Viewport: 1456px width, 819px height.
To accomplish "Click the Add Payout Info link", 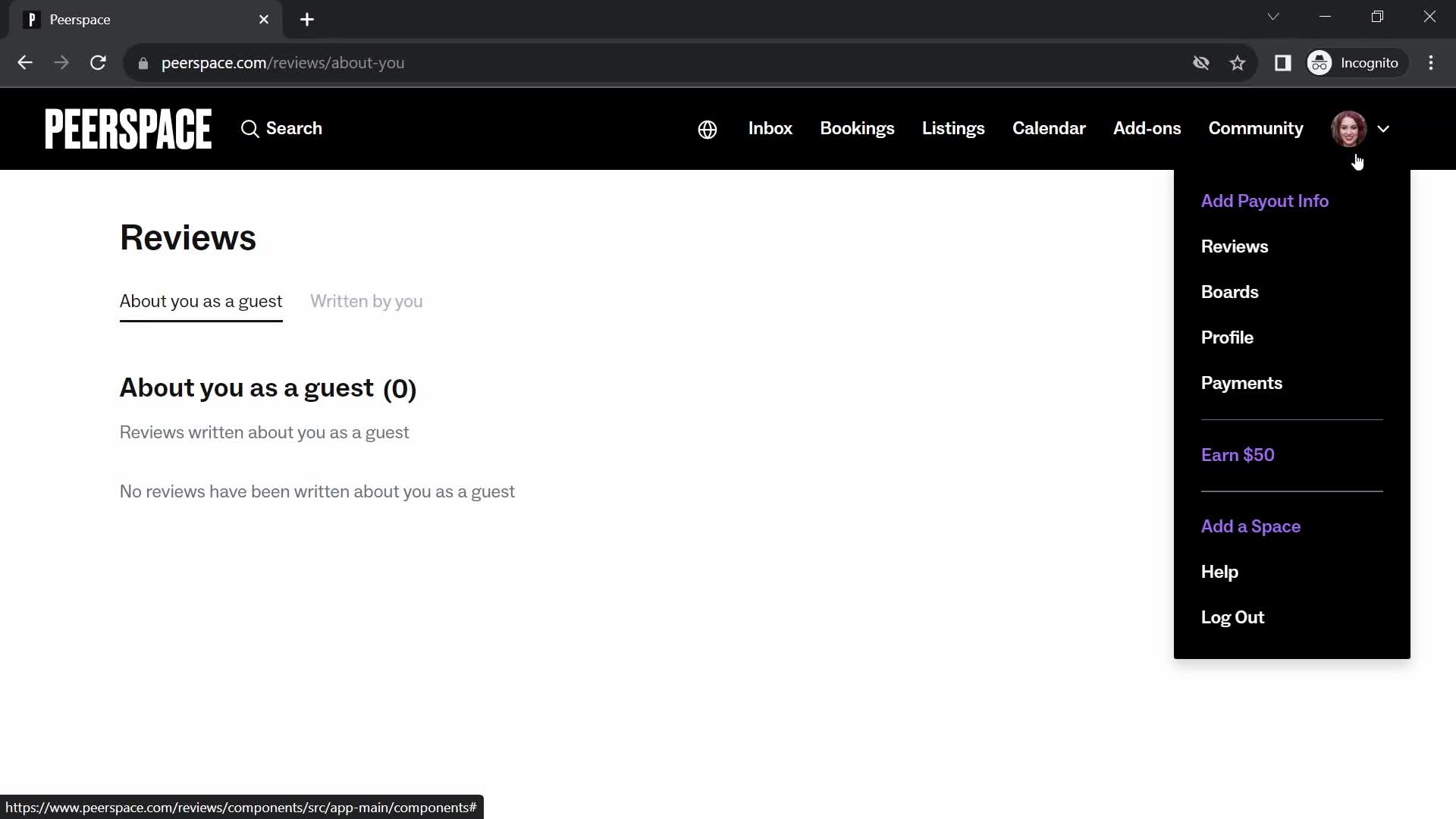I will click(x=1264, y=200).
